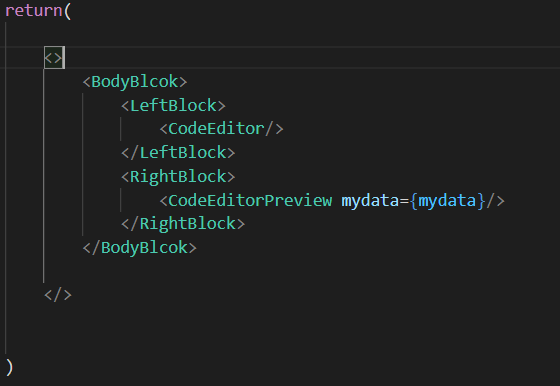Click the CodeEditorPreview component name

click(x=250, y=201)
